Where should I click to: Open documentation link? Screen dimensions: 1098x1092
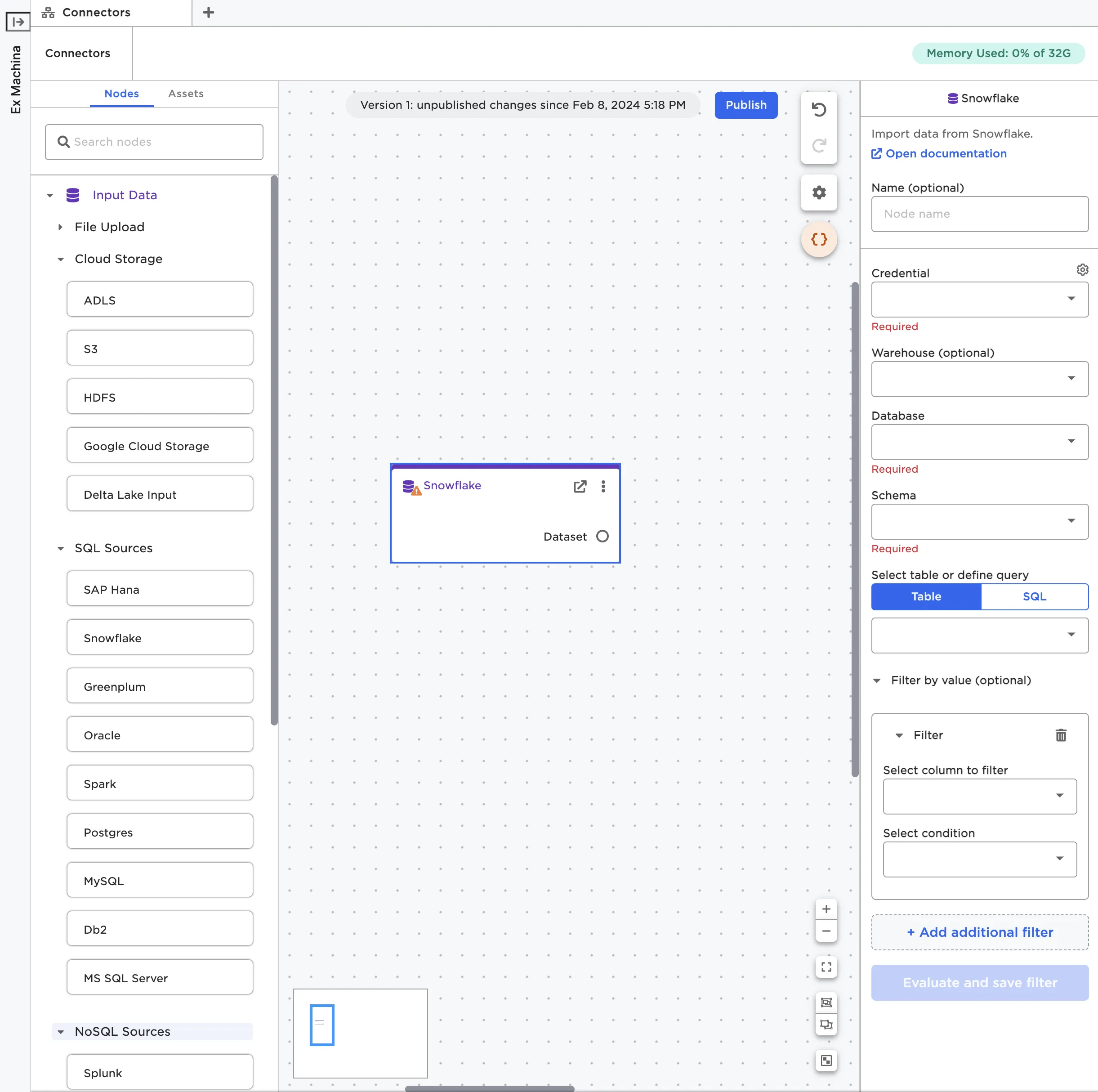coord(945,153)
